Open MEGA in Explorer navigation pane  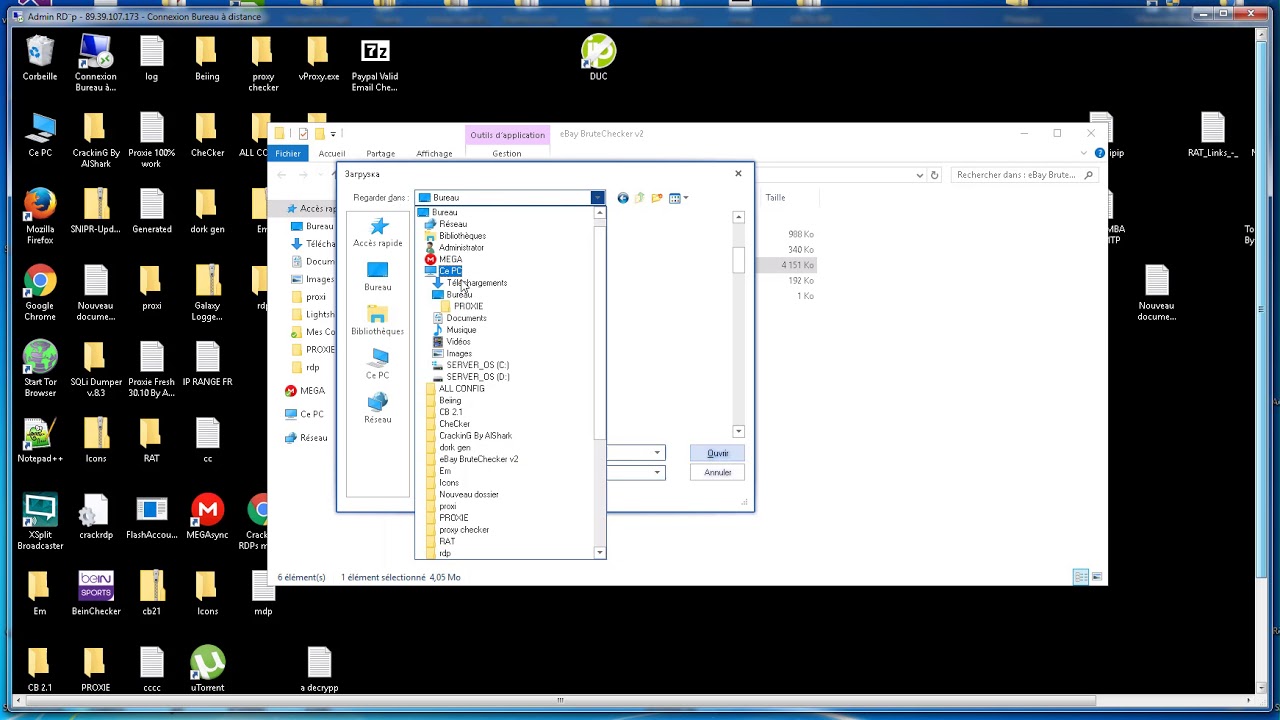312,391
